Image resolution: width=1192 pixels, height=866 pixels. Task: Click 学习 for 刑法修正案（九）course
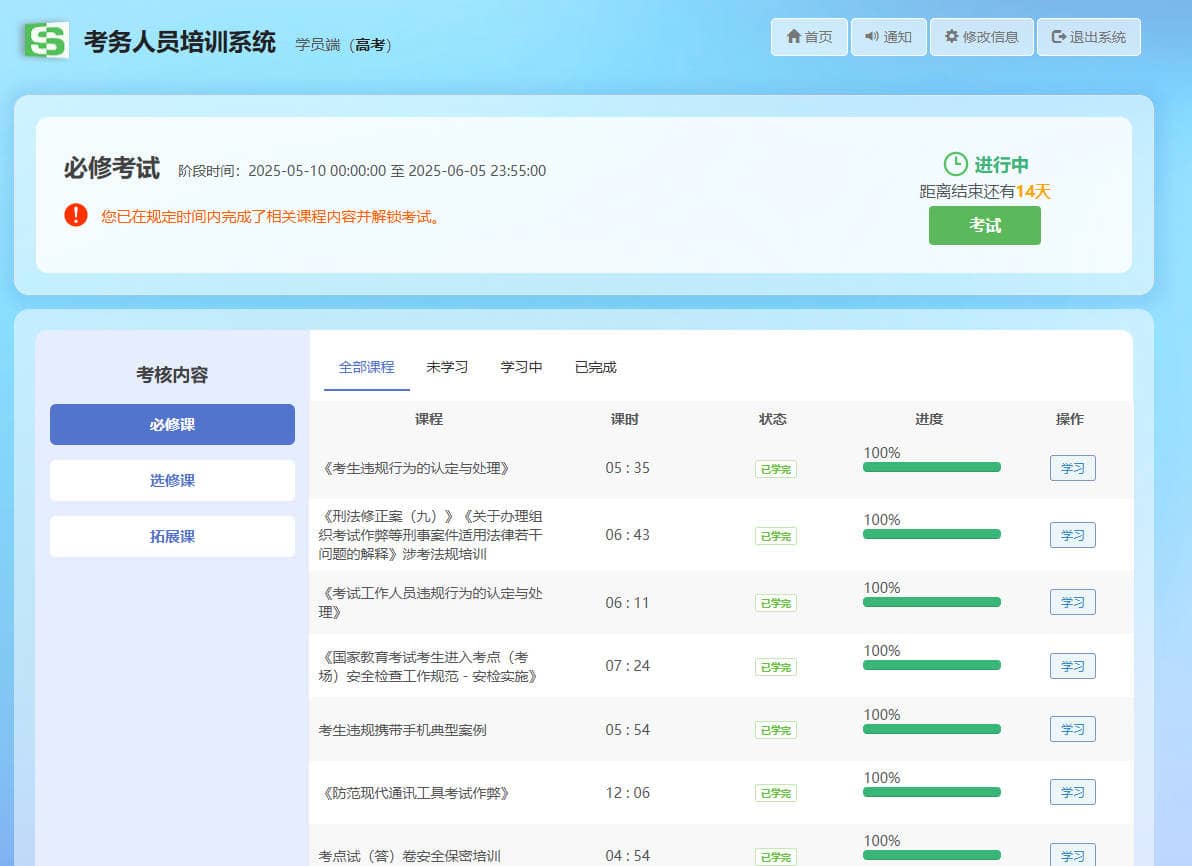1073,535
